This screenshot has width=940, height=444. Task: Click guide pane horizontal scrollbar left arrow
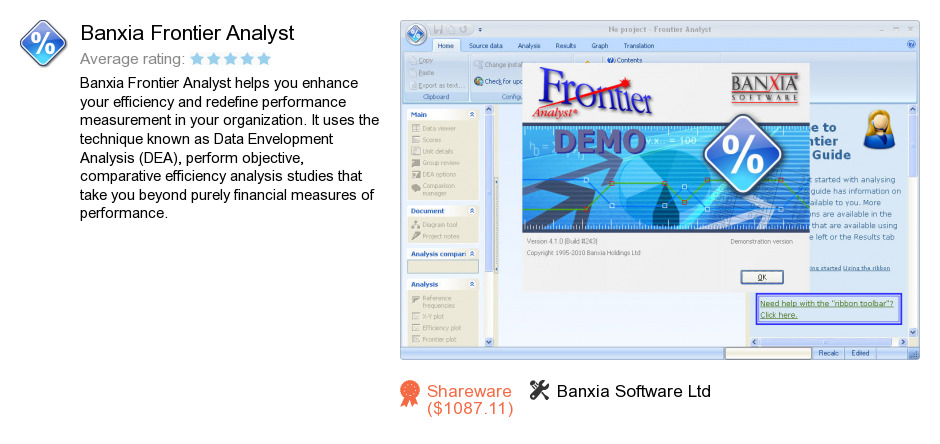click(754, 342)
